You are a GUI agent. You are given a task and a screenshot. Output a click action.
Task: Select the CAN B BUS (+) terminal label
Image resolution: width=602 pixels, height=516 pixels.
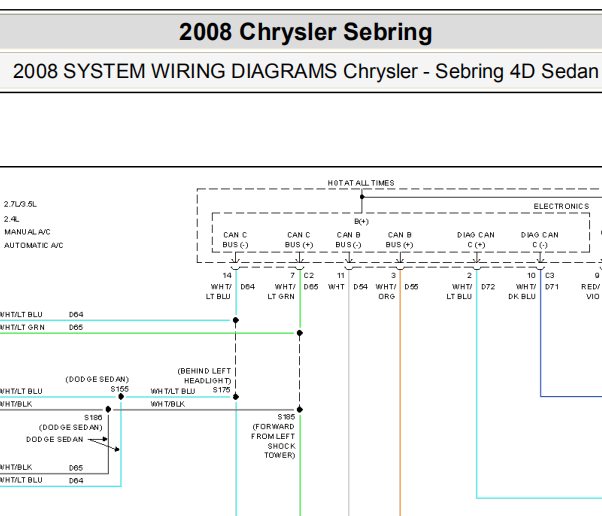pyautogui.click(x=399, y=240)
